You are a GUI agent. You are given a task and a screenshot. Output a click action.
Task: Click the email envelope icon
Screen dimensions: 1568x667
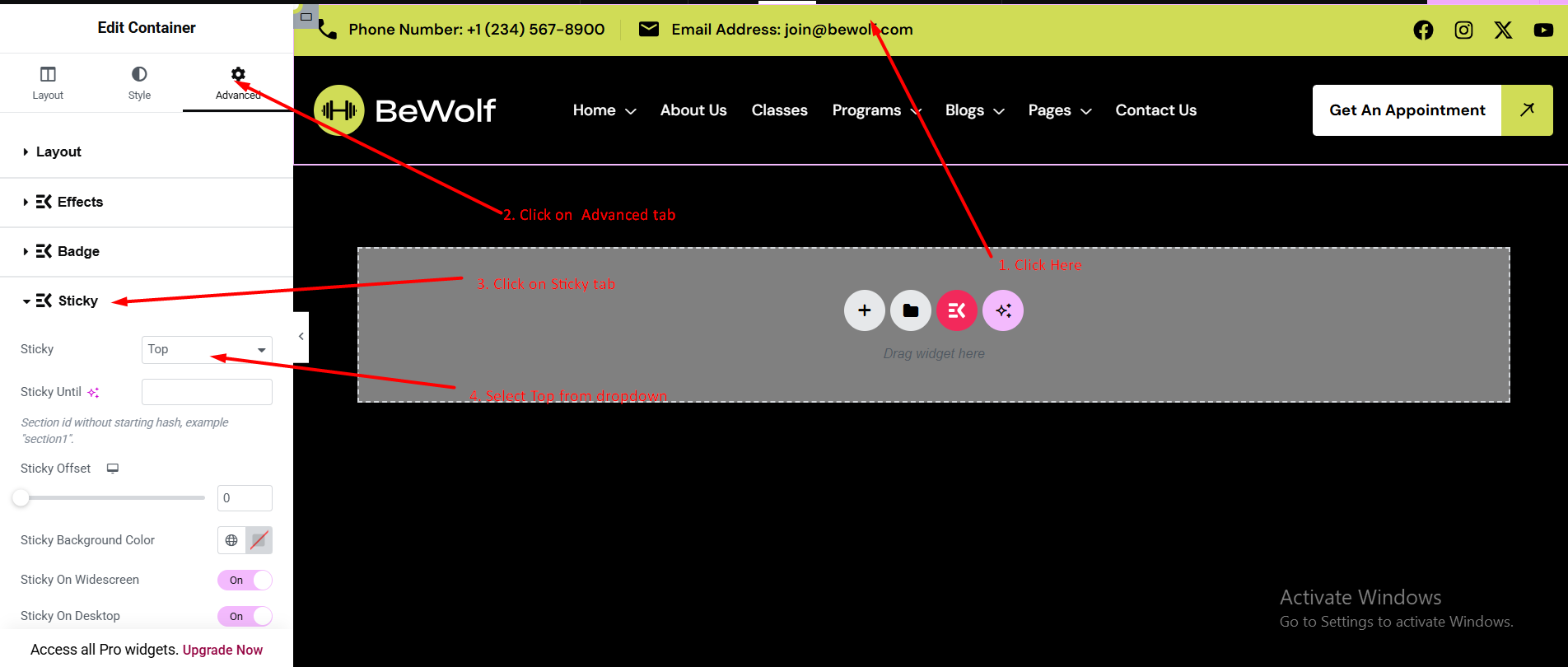(649, 30)
